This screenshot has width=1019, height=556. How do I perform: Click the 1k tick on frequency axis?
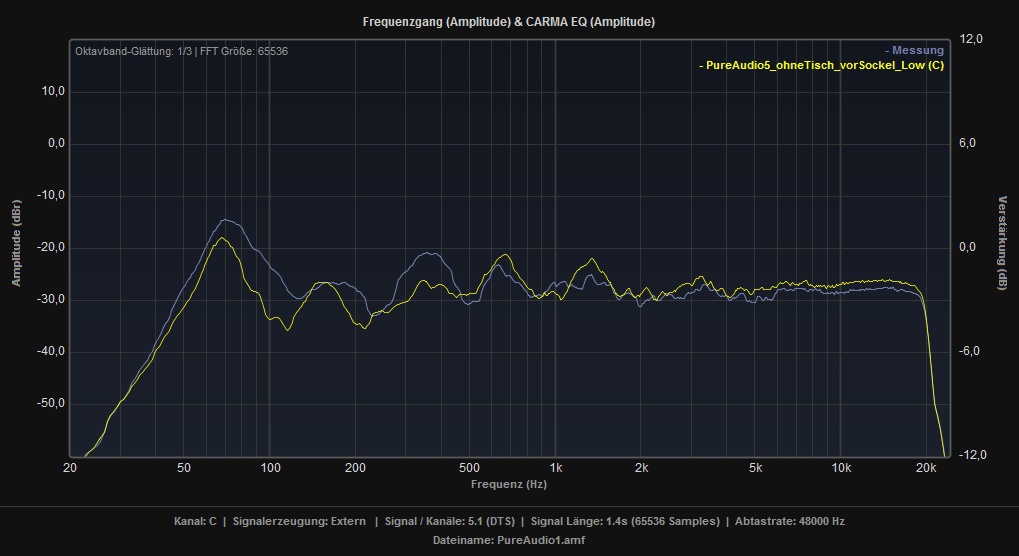555,467
